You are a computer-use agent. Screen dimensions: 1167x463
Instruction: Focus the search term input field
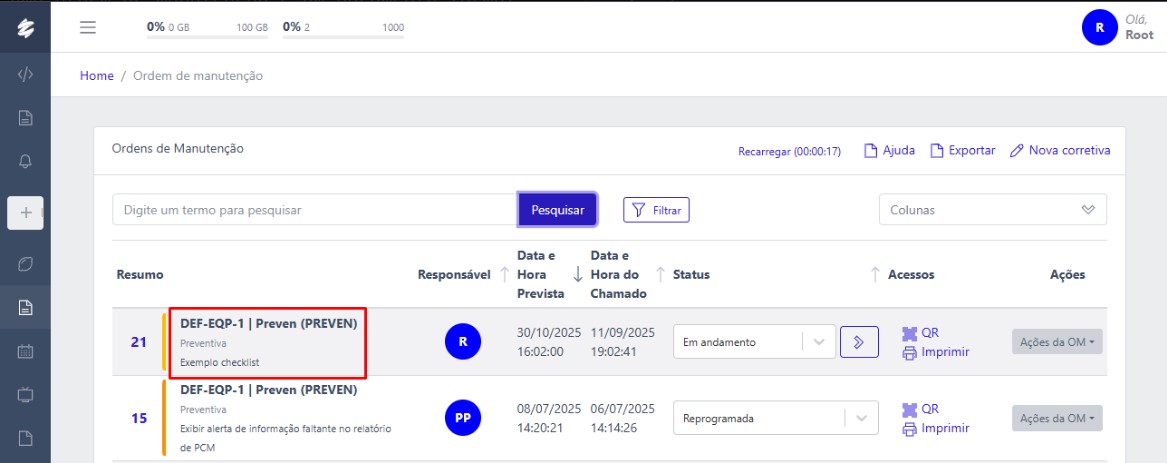316,210
